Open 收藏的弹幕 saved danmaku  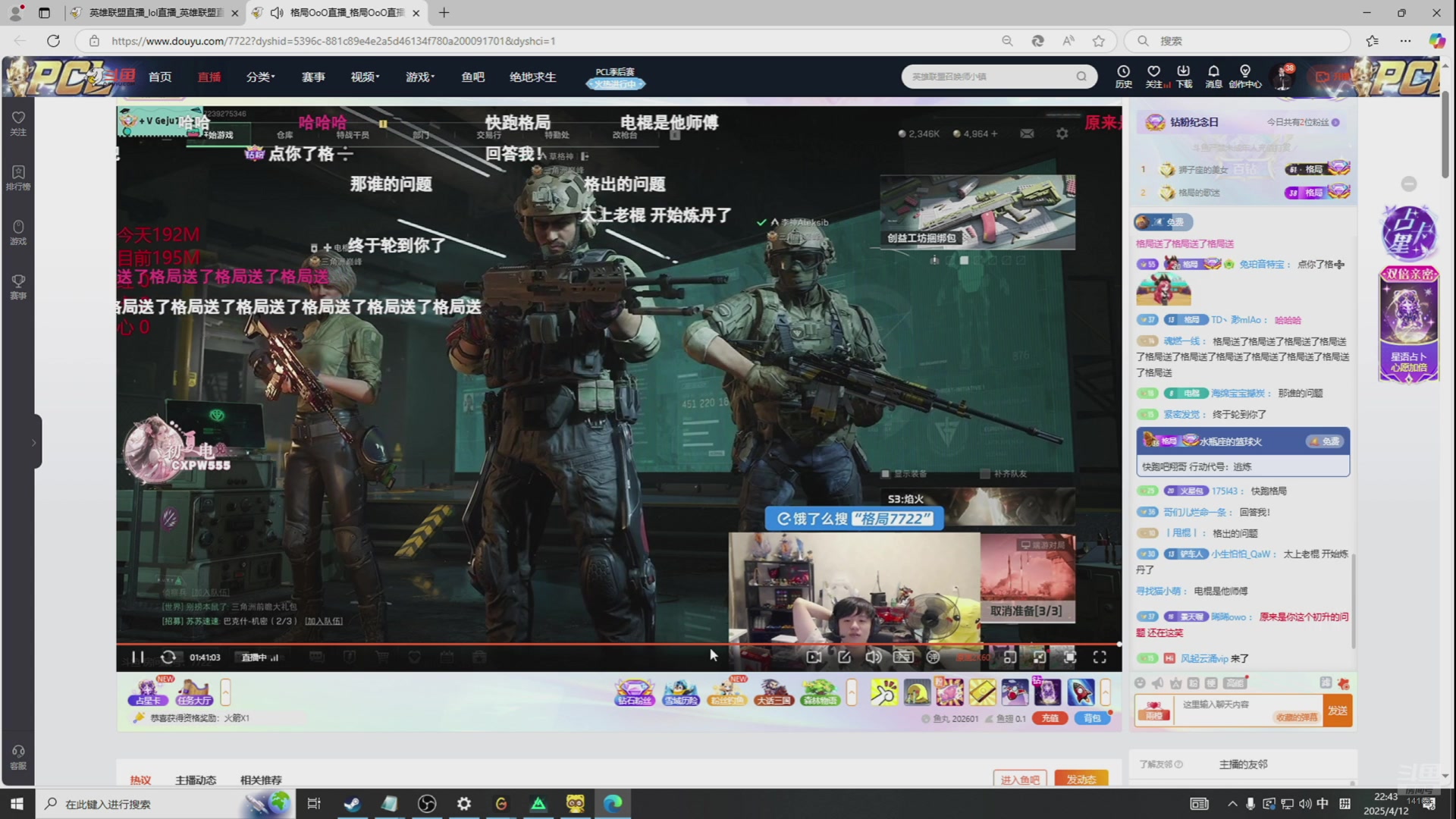click(1296, 717)
